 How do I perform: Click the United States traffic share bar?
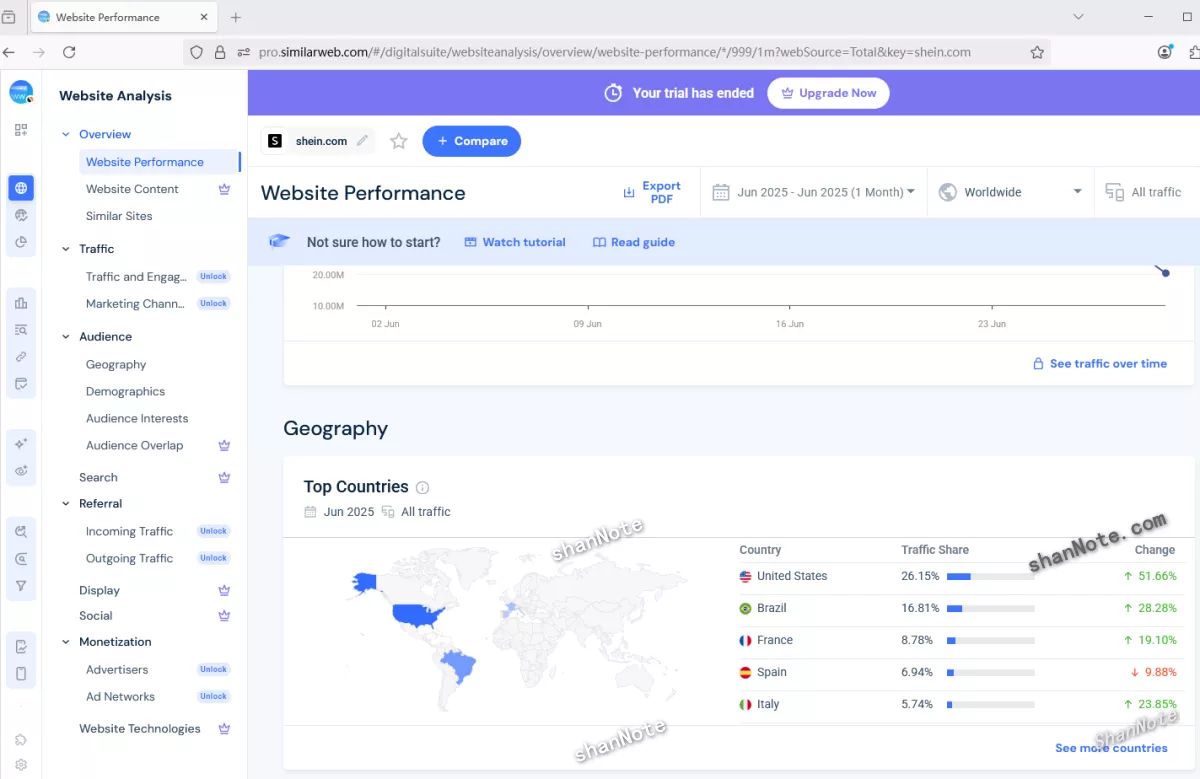point(990,577)
